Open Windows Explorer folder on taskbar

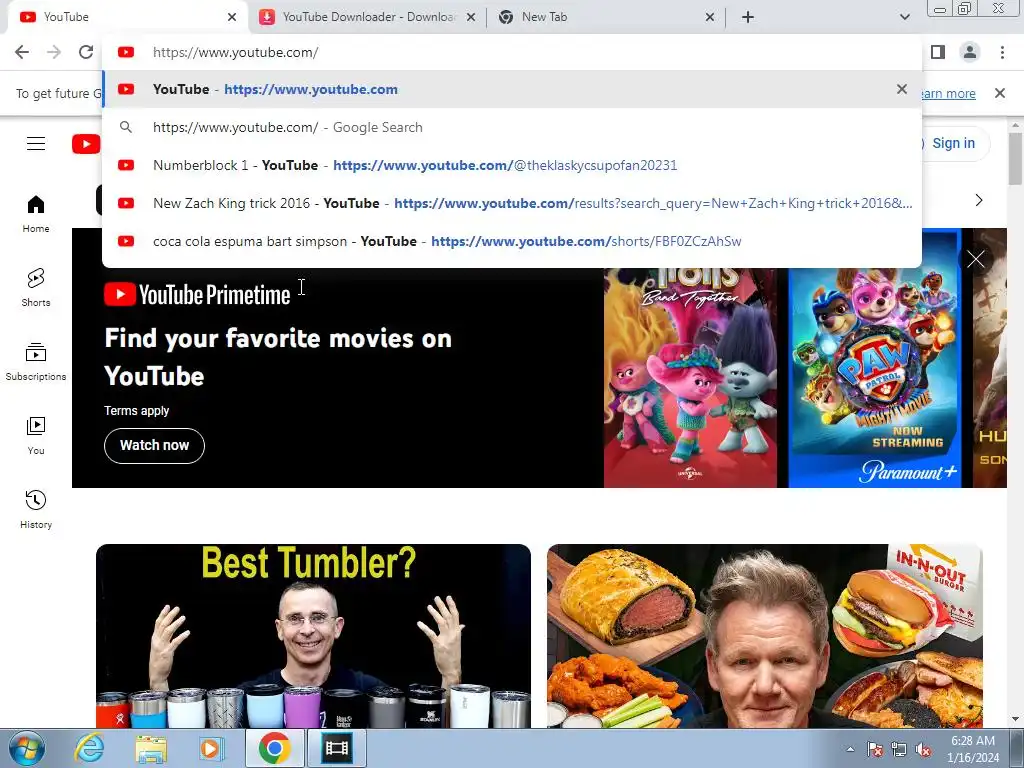pyautogui.click(x=151, y=748)
